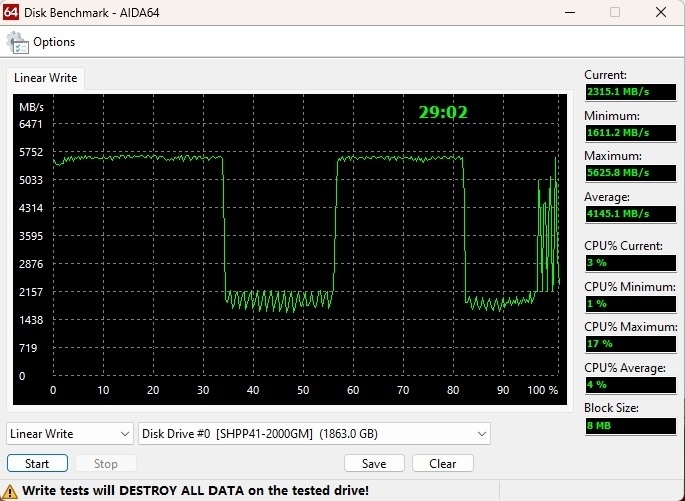The image size is (685, 501).
Task: Click the elapsed time 29:02 on graph
Action: click(x=443, y=113)
